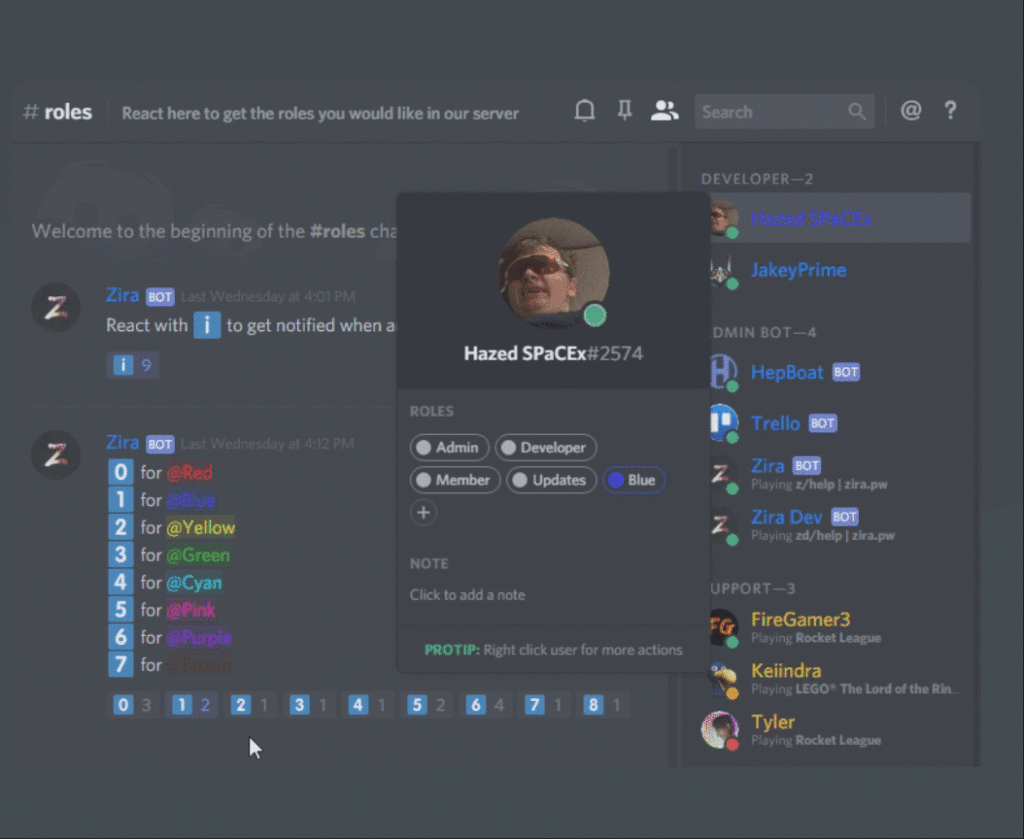
Task: Click the Zira bot avatar
Action: pos(722,472)
